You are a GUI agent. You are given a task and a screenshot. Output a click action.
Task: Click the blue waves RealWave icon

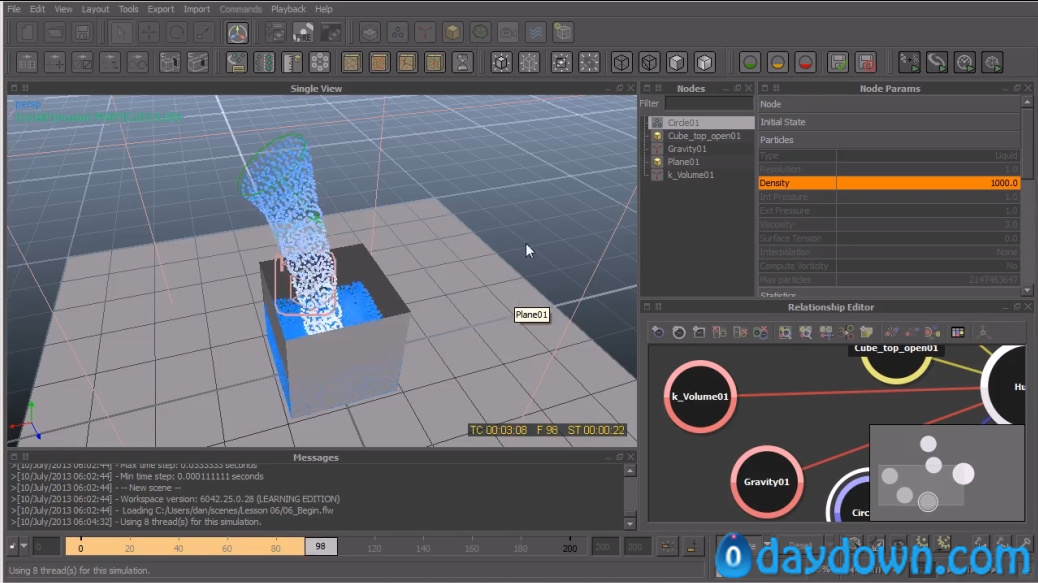pos(536,32)
